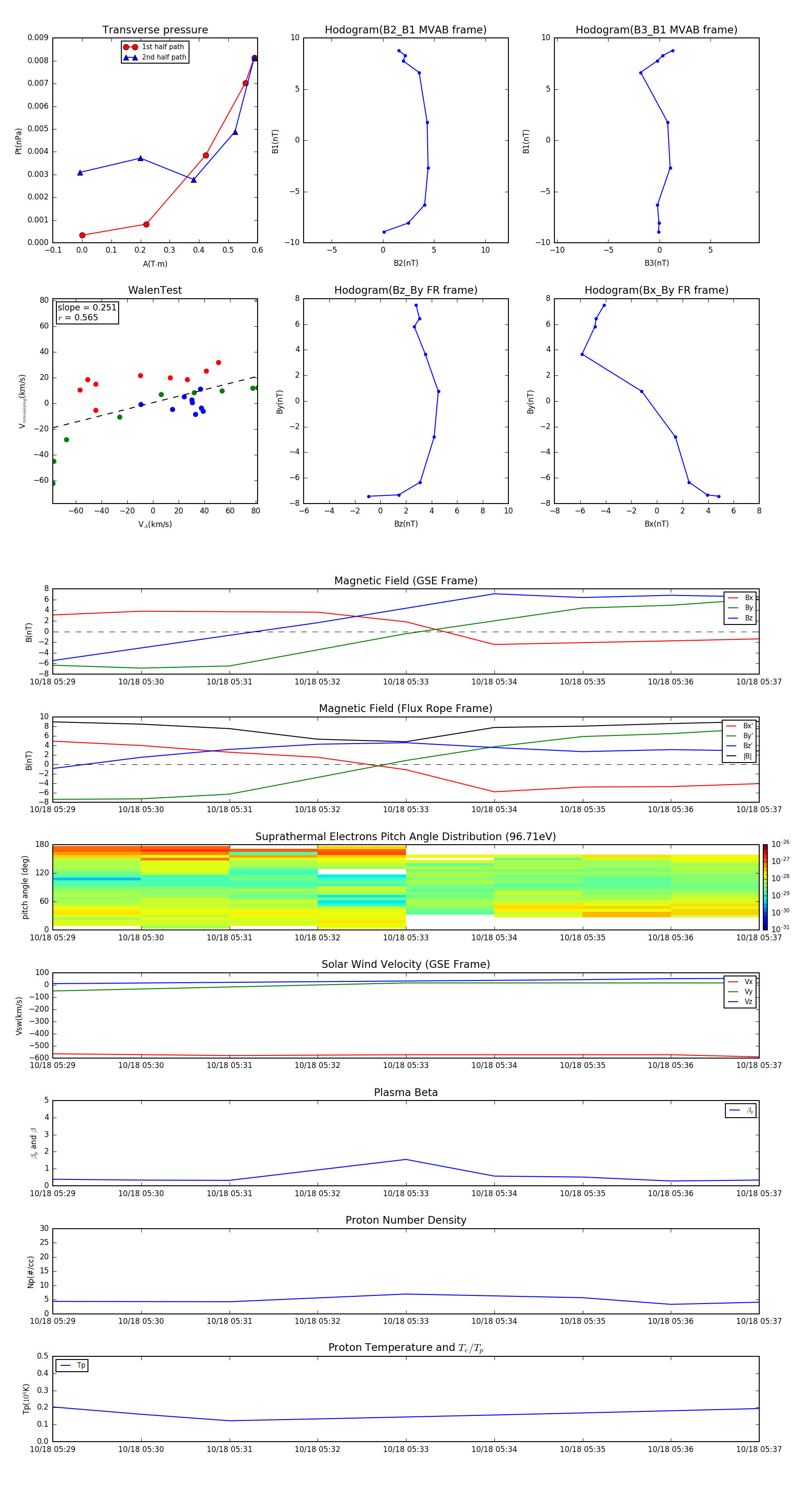The height and width of the screenshot is (1489, 812).
Task: Click the 'Bz' entry in GSE legend
Action: 740,618
